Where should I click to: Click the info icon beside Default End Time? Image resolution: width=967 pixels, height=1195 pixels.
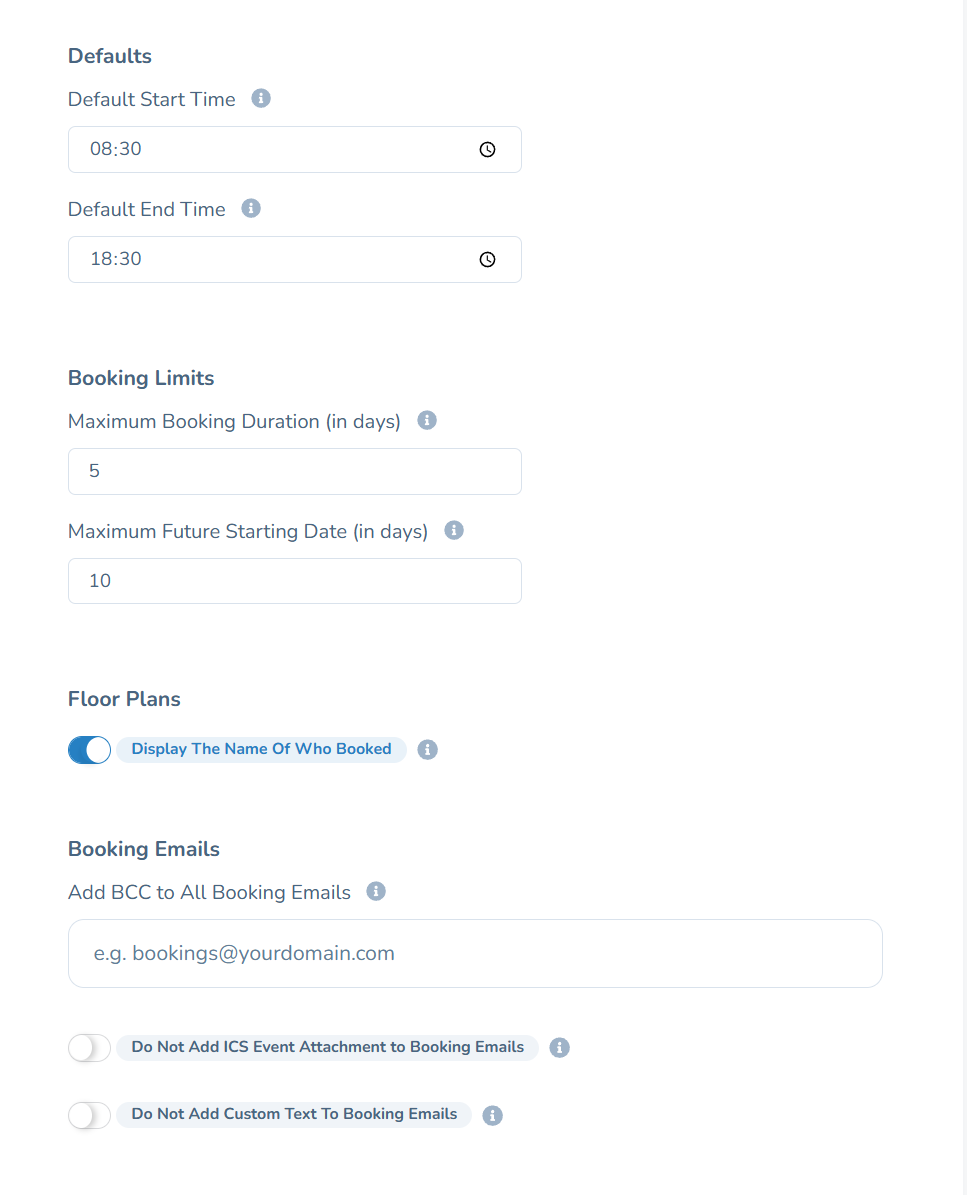click(x=250, y=208)
